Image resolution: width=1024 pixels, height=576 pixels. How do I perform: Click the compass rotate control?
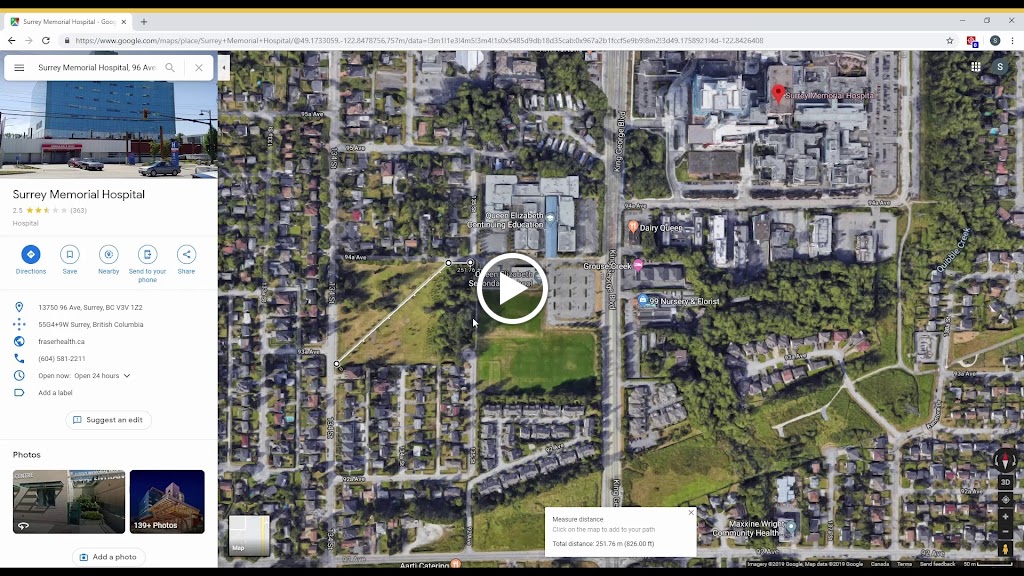(x=1005, y=460)
